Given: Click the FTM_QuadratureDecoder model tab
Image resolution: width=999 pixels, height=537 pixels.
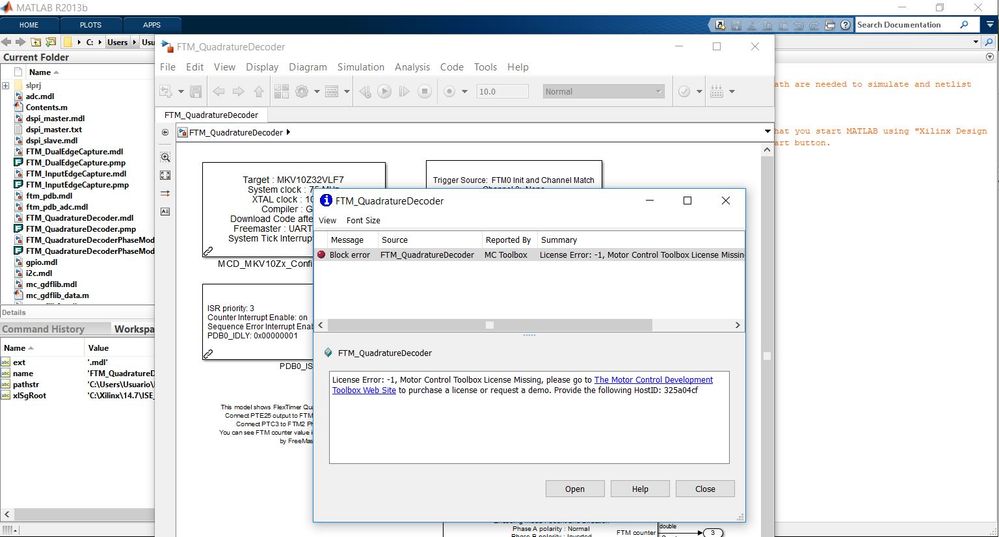Looking at the screenshot, I should [x=212, y=115].
